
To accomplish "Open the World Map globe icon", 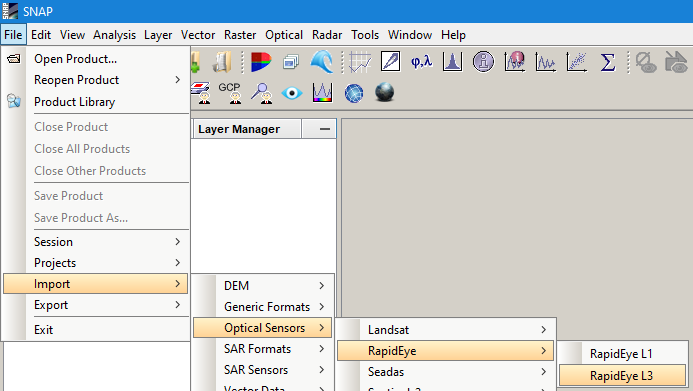I will click(354, 93).
